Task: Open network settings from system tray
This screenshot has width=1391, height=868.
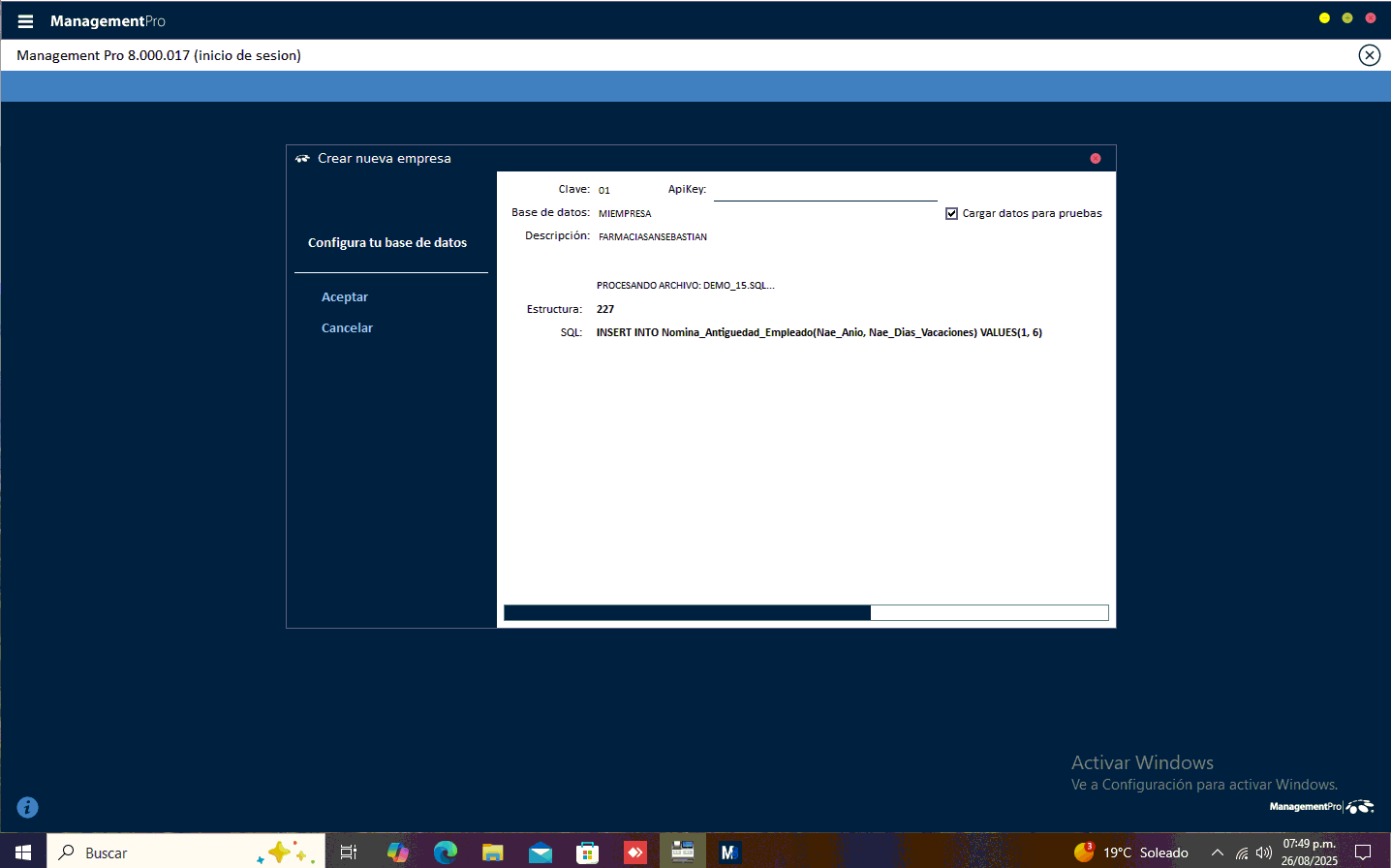Action: tap(1242, 852)
